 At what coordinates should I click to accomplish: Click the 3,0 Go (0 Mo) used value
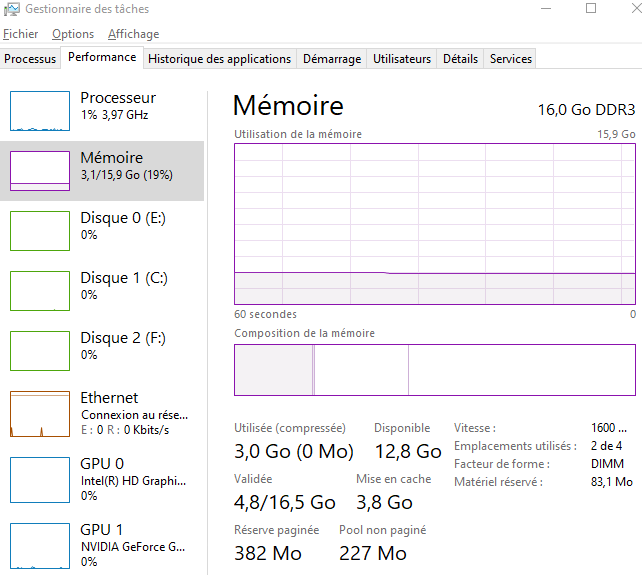coord(294,451)
